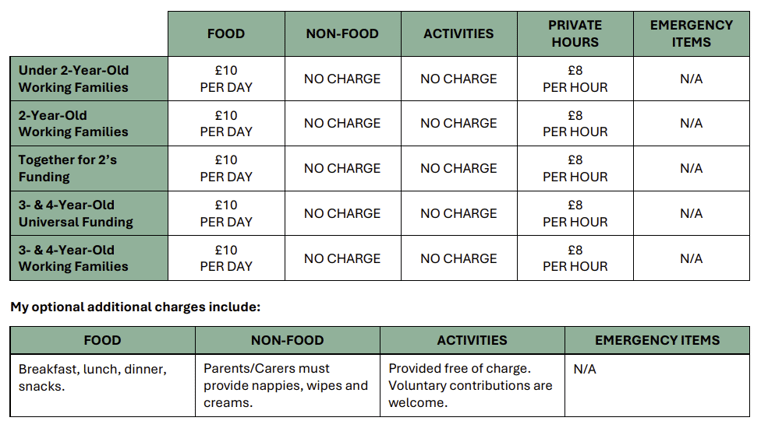Select £8 per hour cell in Together for 2's row
The image size is (768, 428).
click(x=575, y=168)
